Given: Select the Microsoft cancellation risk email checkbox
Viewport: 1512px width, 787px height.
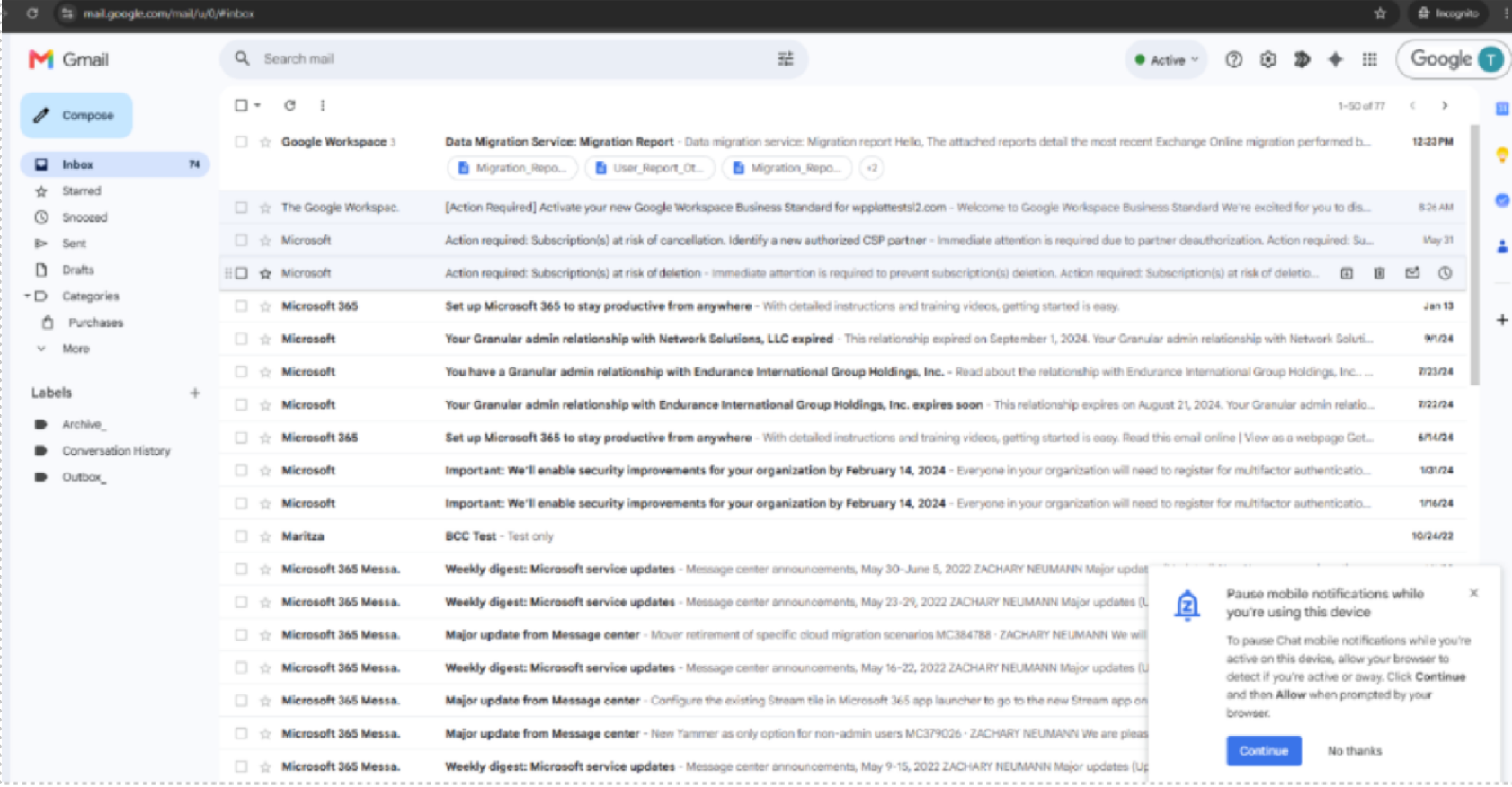Looking at the screenshot, I should pyautogui.click(x=241, y=241).
